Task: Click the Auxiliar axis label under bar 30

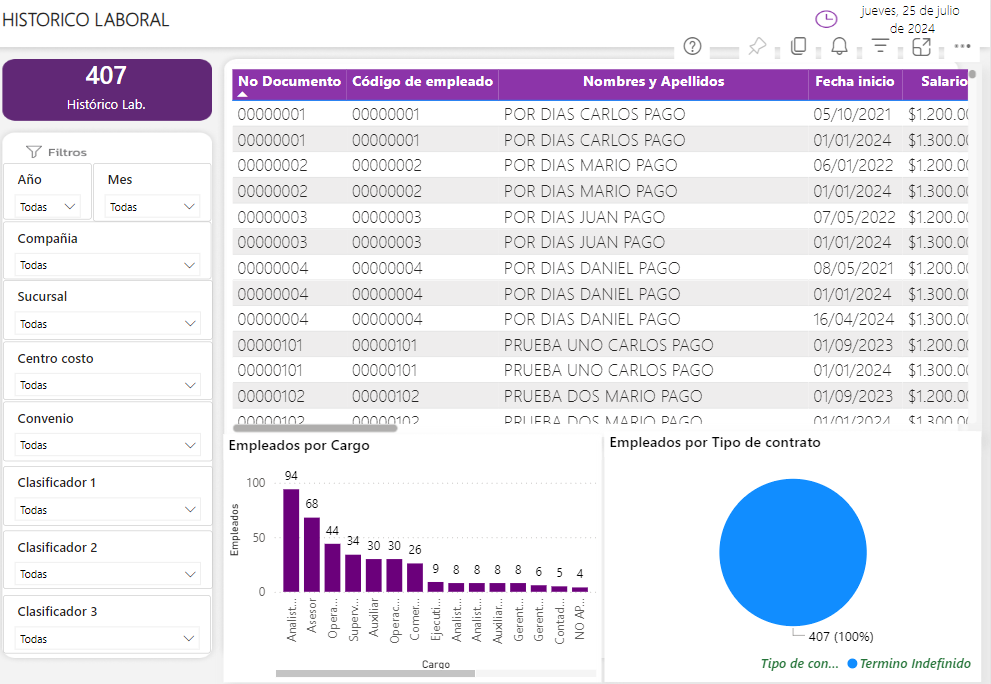Action: (x=374, y=617)
